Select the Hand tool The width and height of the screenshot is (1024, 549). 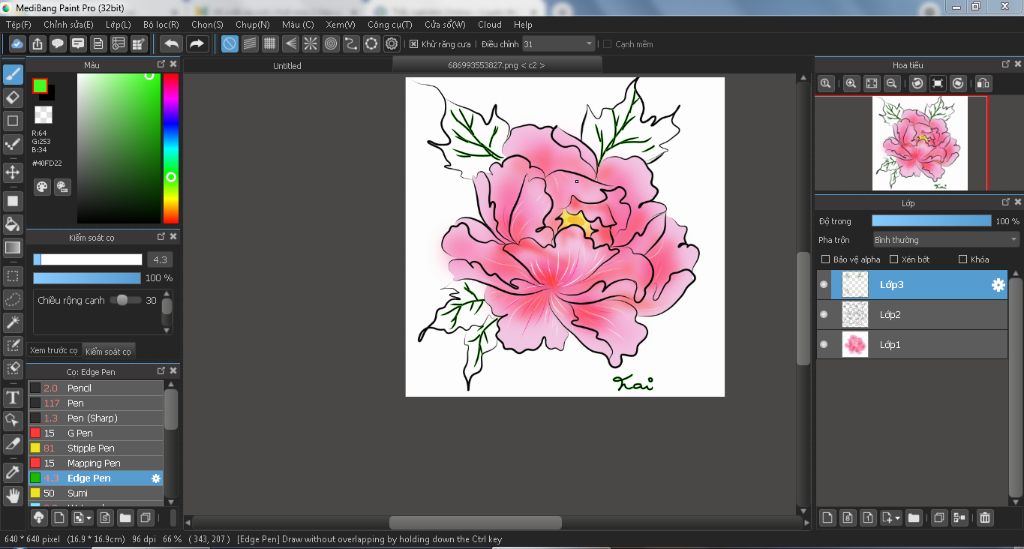tap(12, 495)
